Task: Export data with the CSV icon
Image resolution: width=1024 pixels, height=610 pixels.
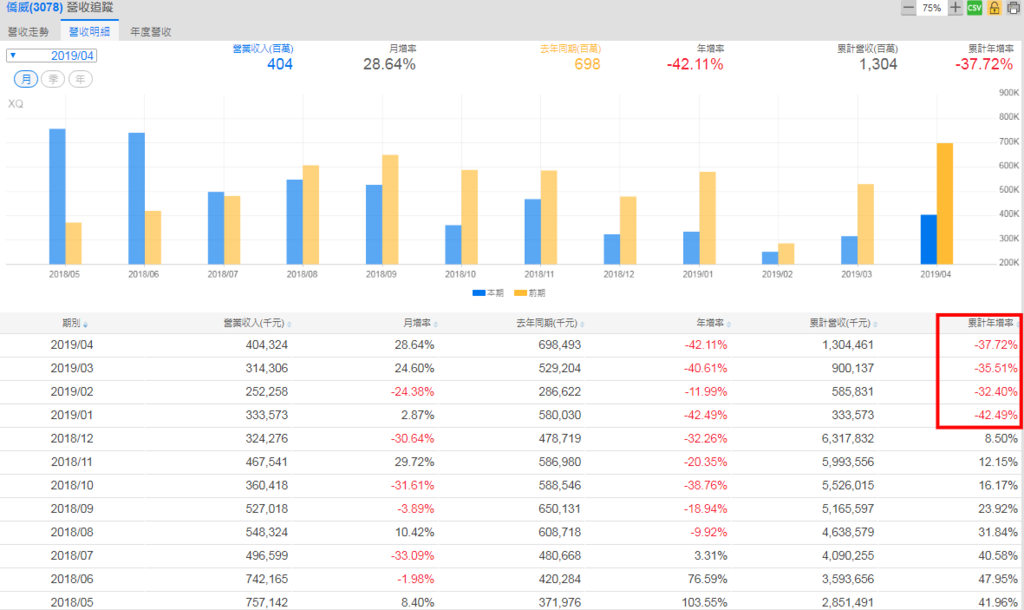Action: tap(974, 8)
